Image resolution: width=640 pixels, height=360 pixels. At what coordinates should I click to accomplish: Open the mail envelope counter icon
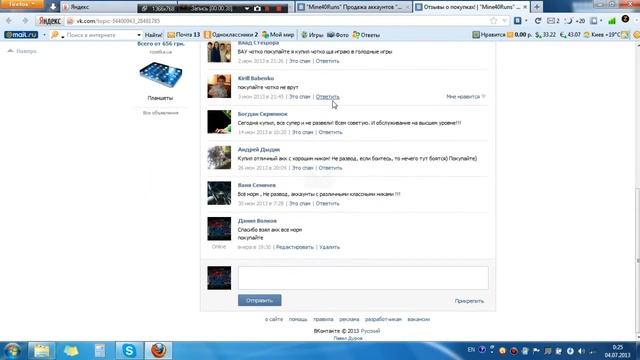point(553,21)
